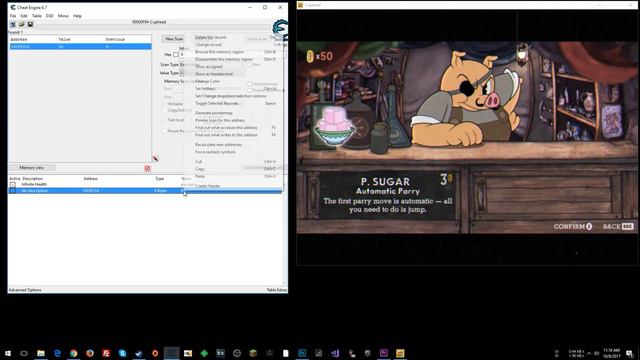Toggle the No description record's active checkbox
Image resolution: width=640 pixels, height=360 pixels.
coord(13,191)
